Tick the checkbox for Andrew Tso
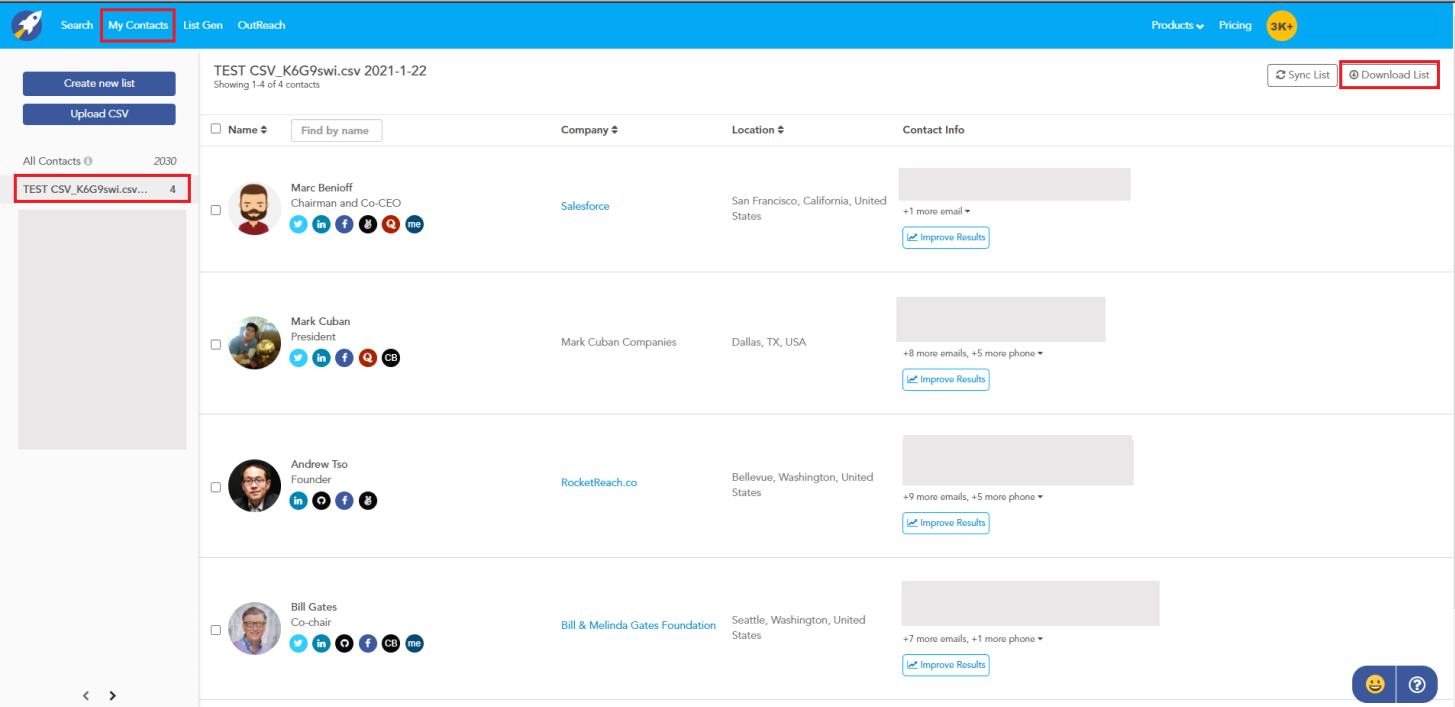 point(216,487)
